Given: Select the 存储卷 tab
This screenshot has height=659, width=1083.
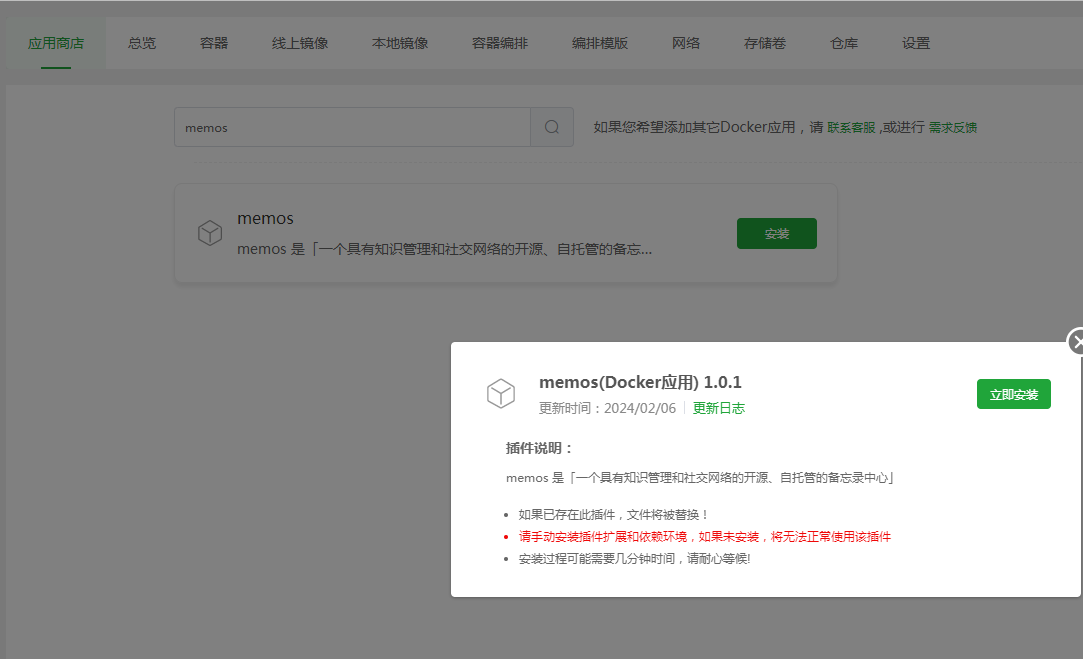Looking at the screenshot, I should [x=765, y=43].
